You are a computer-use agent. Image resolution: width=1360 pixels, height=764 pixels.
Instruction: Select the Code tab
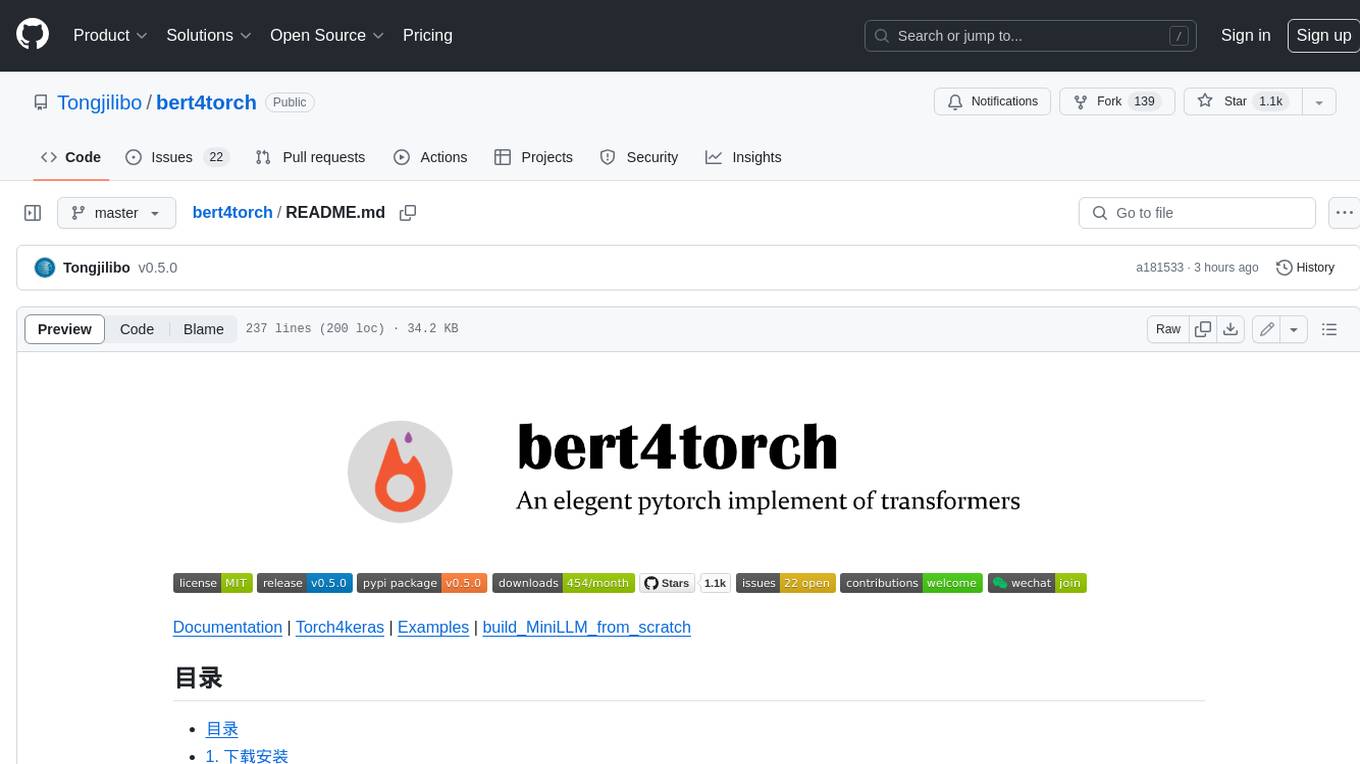coord(71,157)
